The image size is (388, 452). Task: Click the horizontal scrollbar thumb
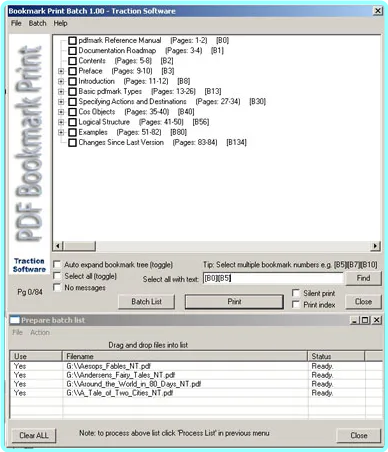(79, 246)
